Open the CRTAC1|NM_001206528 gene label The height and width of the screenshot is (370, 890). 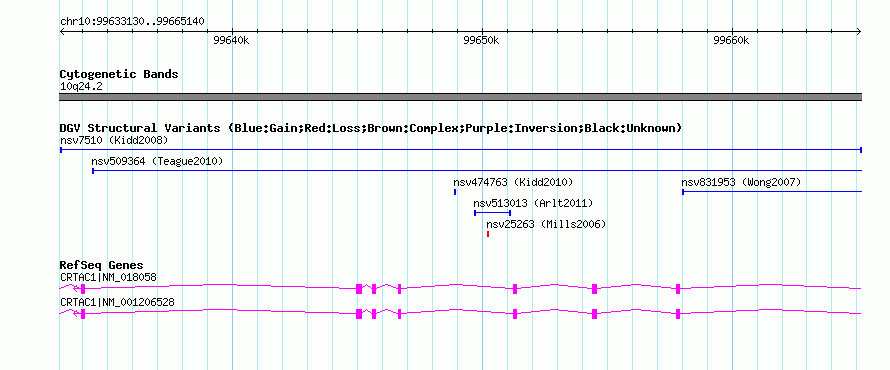point(117,302)
